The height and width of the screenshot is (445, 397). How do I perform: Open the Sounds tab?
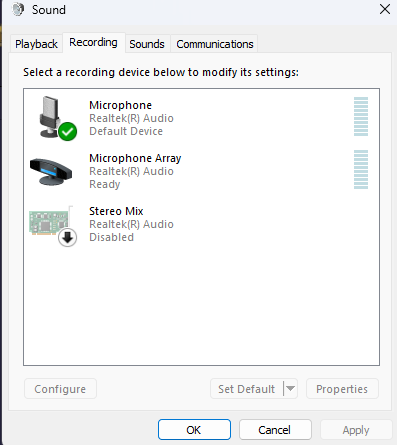[x=147, y=44]
